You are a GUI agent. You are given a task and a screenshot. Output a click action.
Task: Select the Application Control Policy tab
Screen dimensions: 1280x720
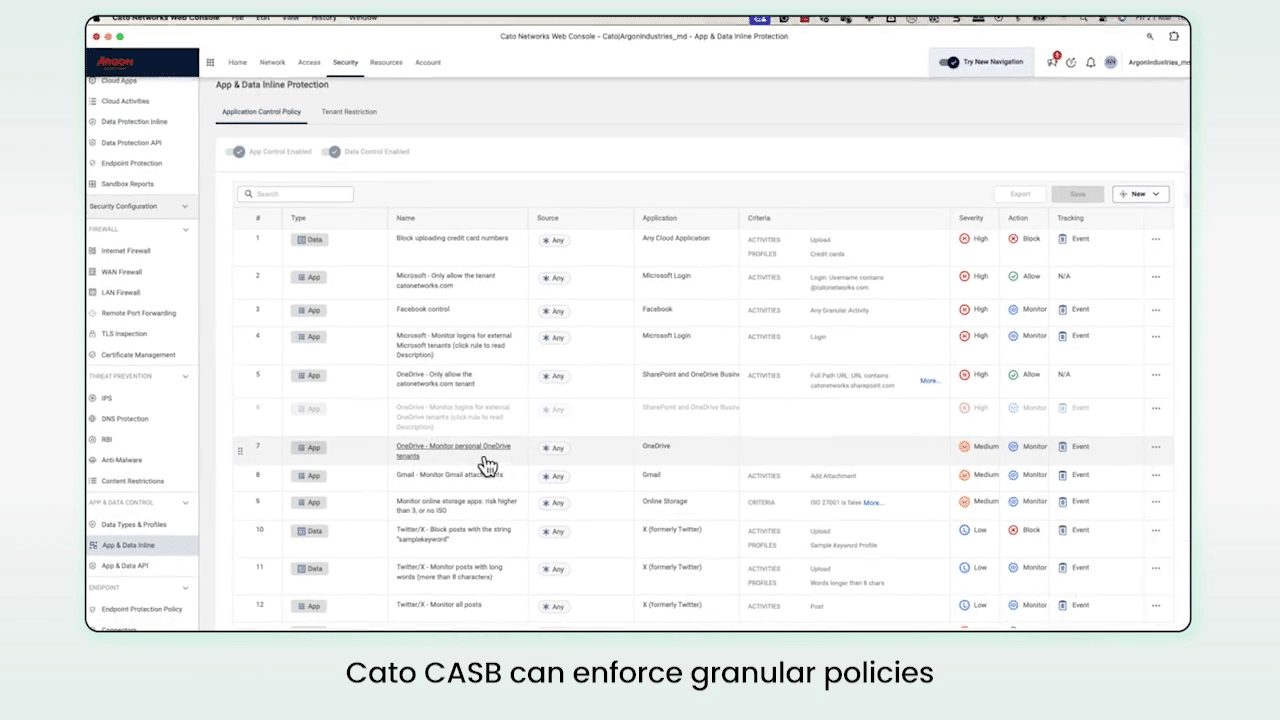click(261, 112)
